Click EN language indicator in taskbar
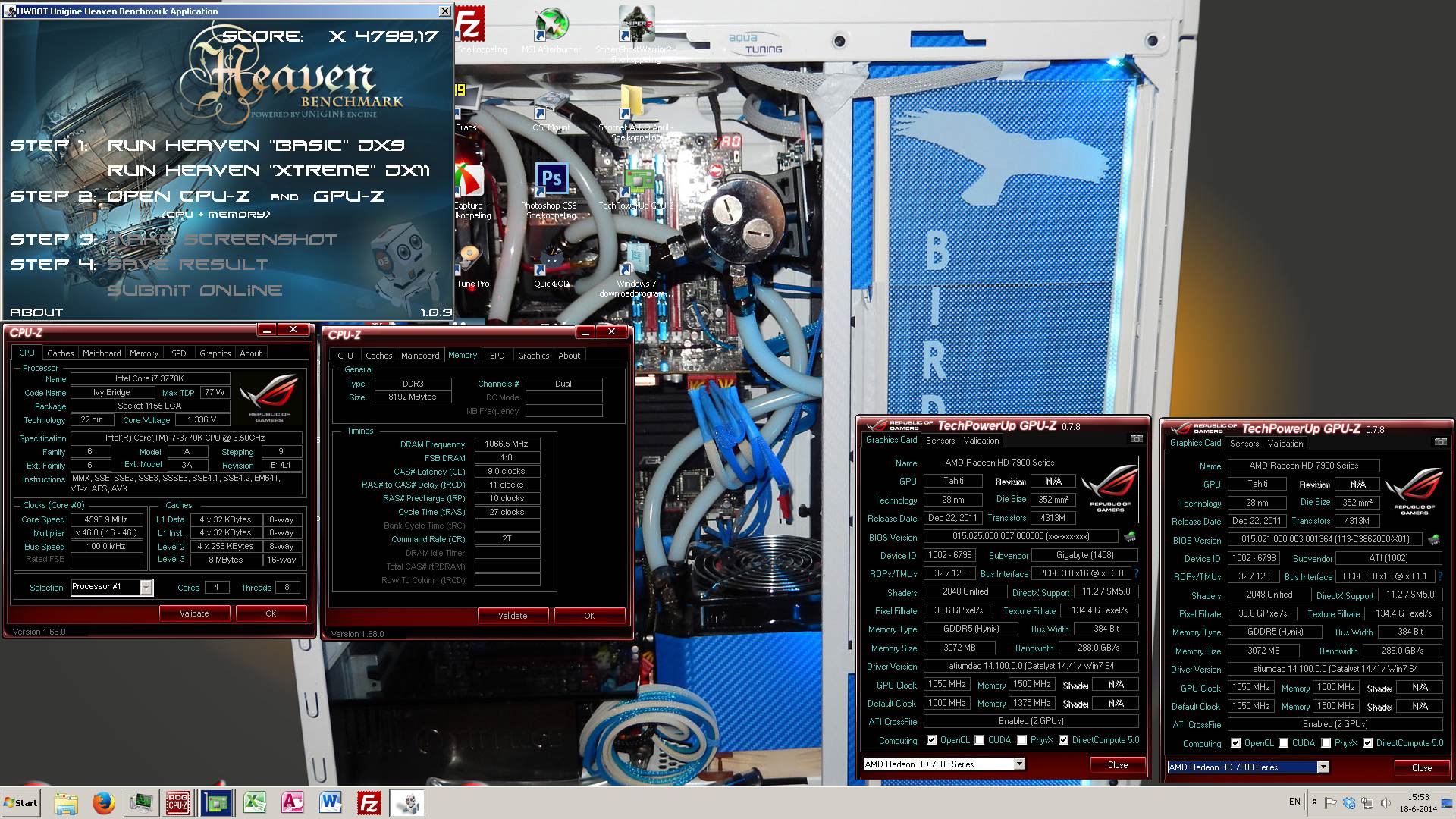Image resolution: width=1456 pixels, height=819 pixels. click(x=1294, y=802)
